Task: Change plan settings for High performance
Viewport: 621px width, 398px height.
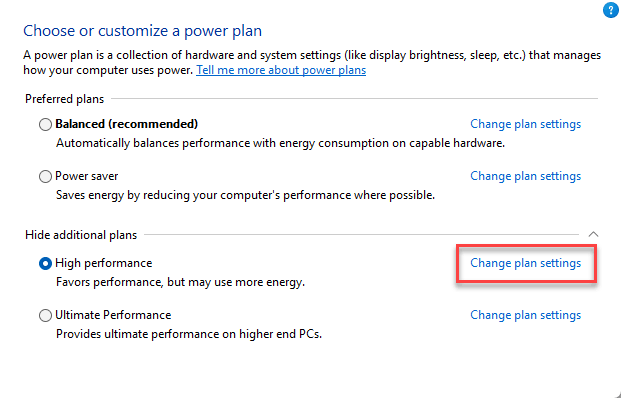Action: [x=526, y=263]
